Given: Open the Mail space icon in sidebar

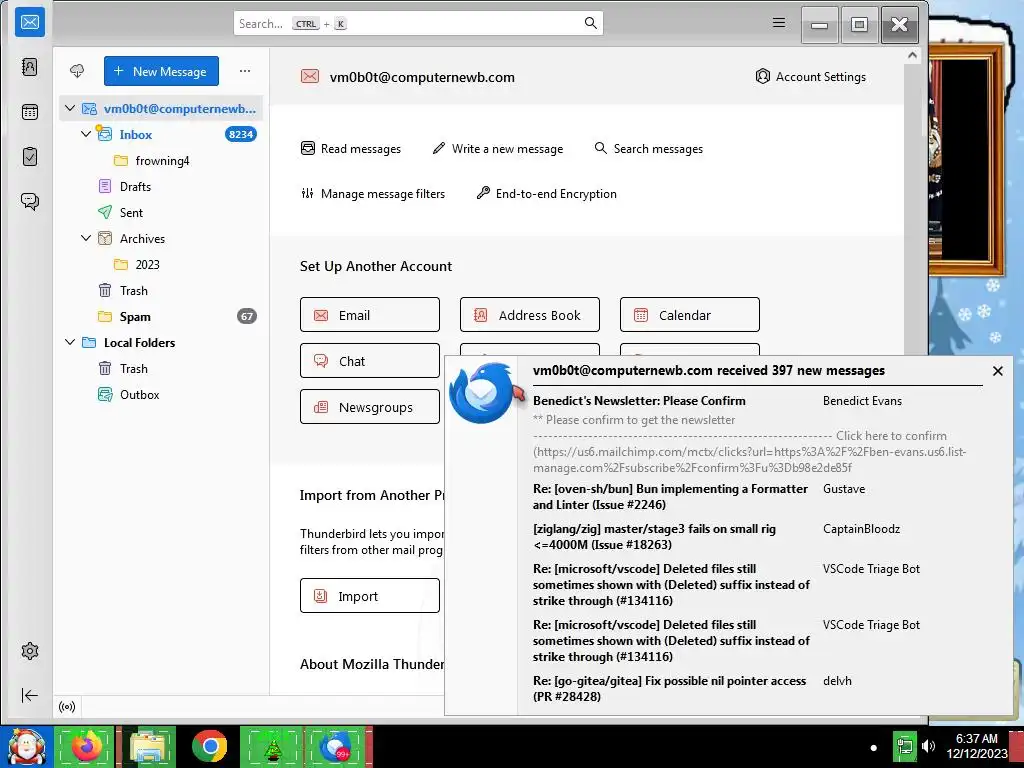Looking at the screenshot, I should point(30,23).
